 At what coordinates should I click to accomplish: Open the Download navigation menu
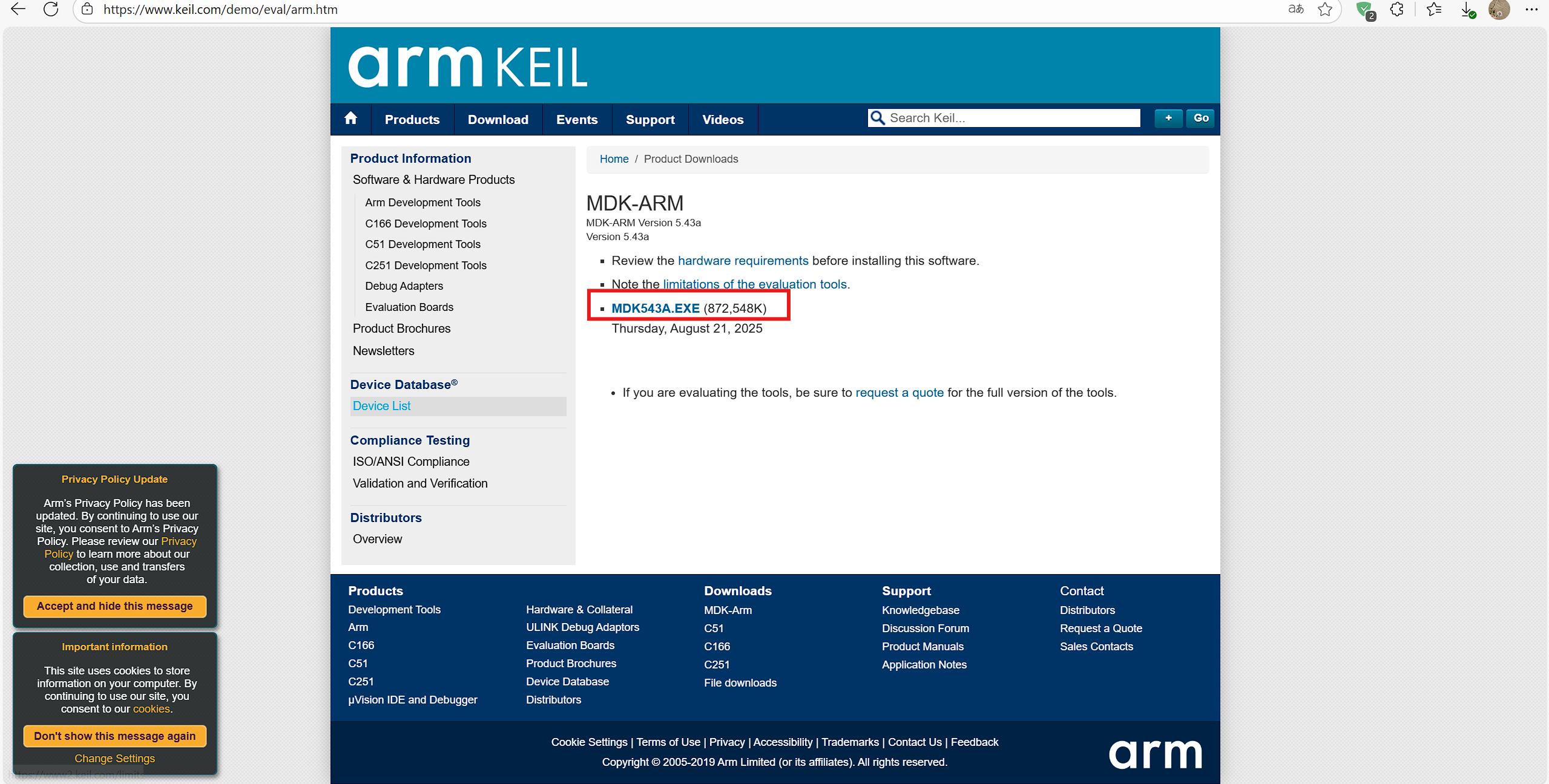[x=498, y=120]
